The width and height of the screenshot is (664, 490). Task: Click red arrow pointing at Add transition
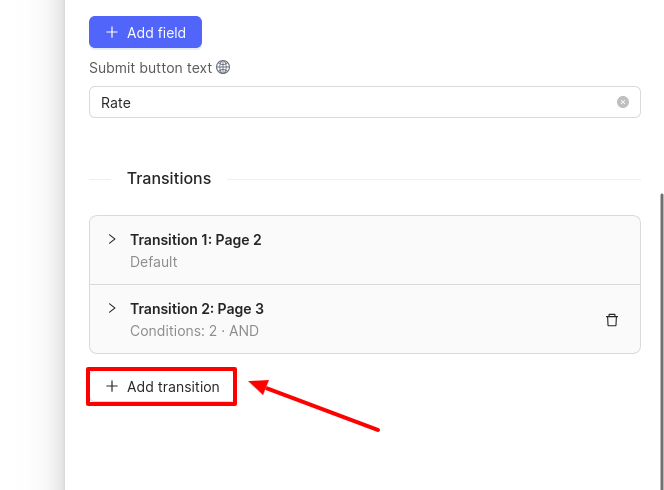pyautogui.click(x=314, y=405)
